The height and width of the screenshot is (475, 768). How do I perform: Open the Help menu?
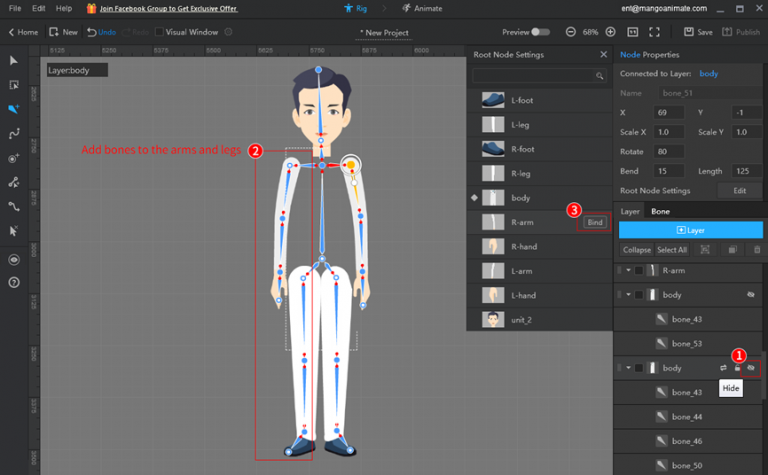(64, 8)
